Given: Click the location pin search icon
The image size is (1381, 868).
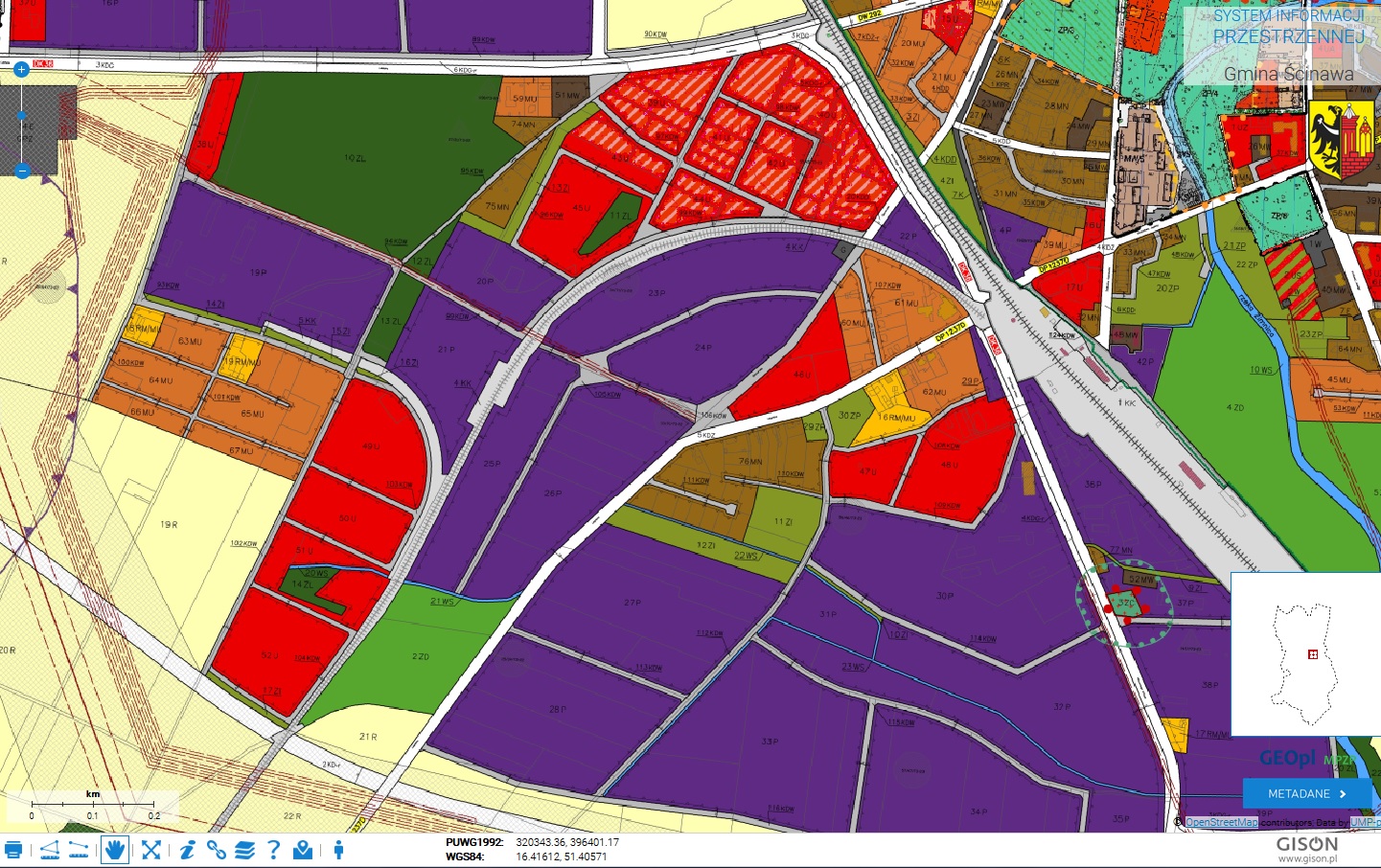Looking at the screenshot, I should click(x=303, y=850).
